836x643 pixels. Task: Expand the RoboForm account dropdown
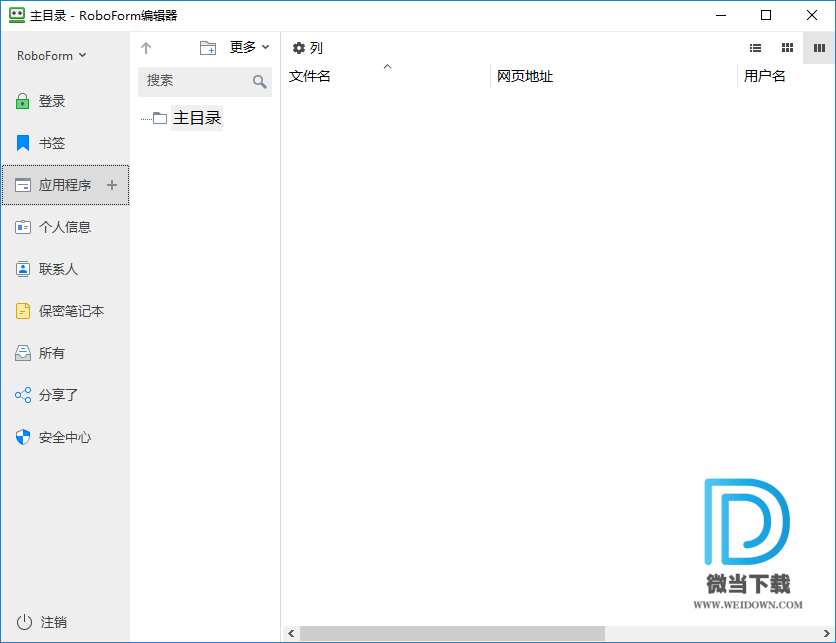(52, 55)
